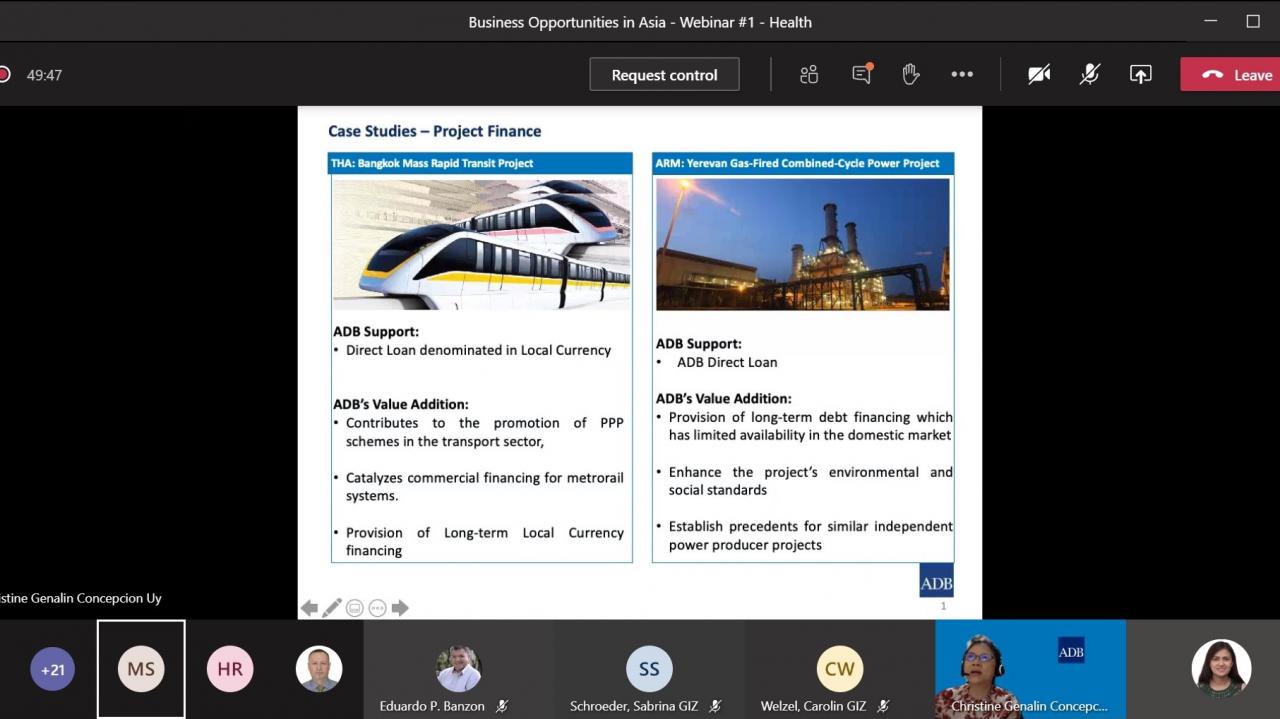Select the CW avatar for Welzel, Carolin GIZ
The width and height of the screenshot is (1280, 719).
click(839, 669)
